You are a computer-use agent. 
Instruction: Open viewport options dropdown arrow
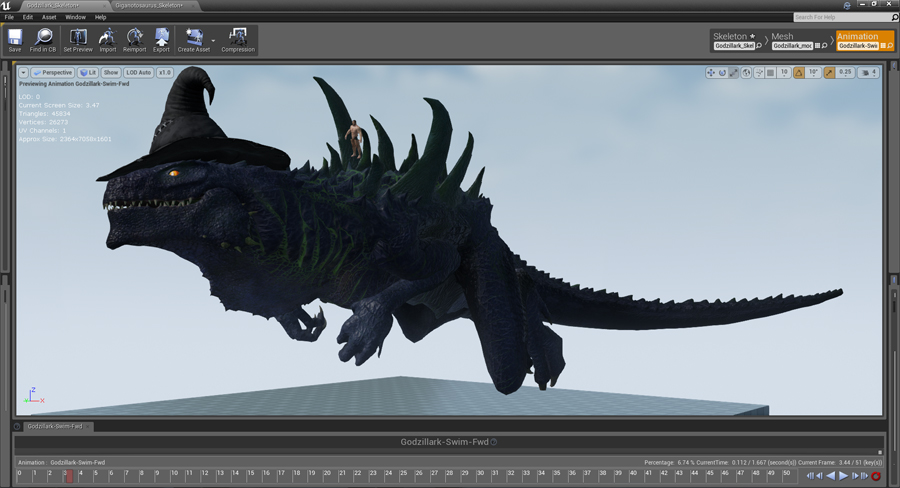coord(23,73)
